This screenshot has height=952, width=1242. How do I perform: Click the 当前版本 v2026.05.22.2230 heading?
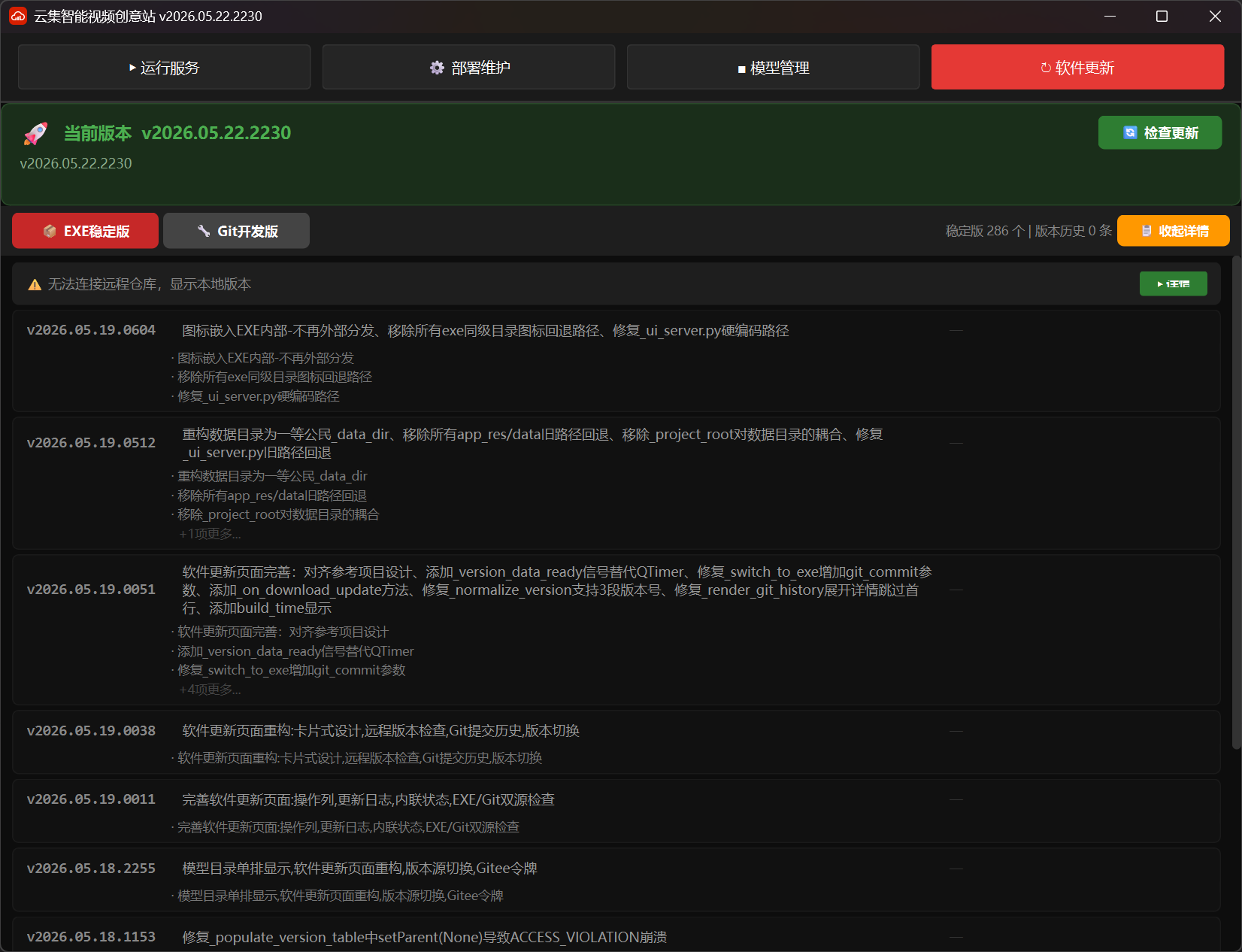tap(177, 133)
